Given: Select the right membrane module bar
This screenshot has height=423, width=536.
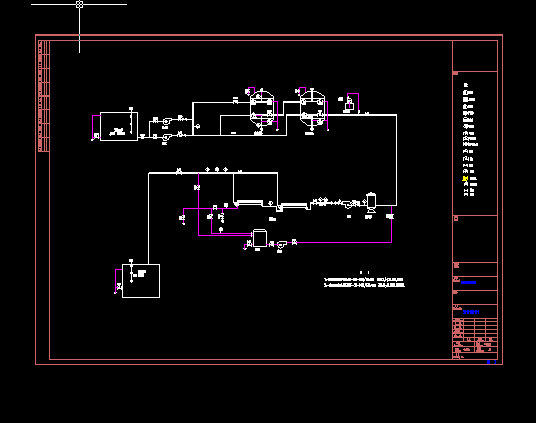Looking at the screenshot, I should coord(294,205).
